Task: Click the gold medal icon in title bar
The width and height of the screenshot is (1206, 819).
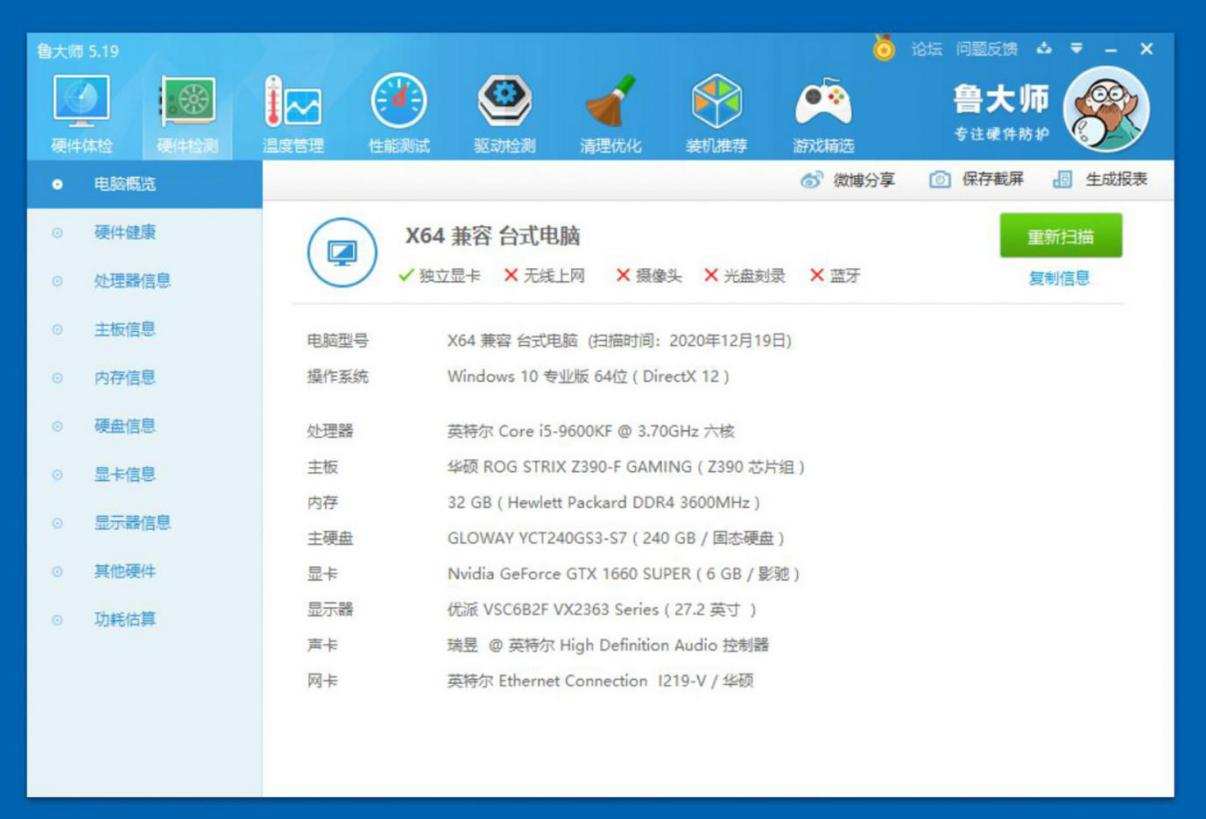Action: point(884,48)
